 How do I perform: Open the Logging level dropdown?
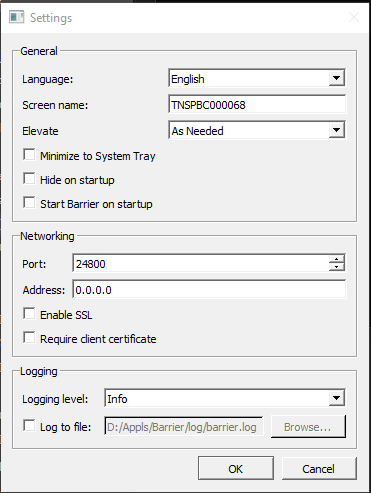pyautogui.click(x=225, y=398)
